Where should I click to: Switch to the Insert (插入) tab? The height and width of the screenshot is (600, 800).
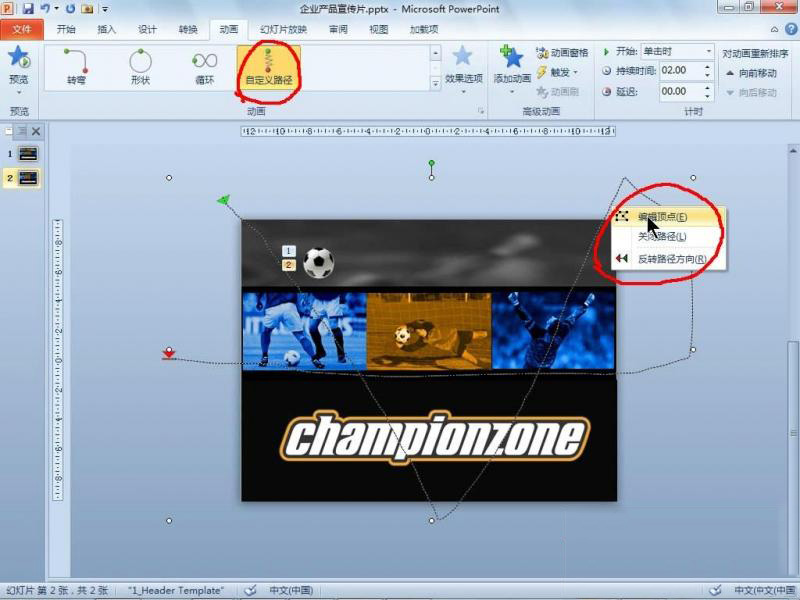[x=106, y=30]
